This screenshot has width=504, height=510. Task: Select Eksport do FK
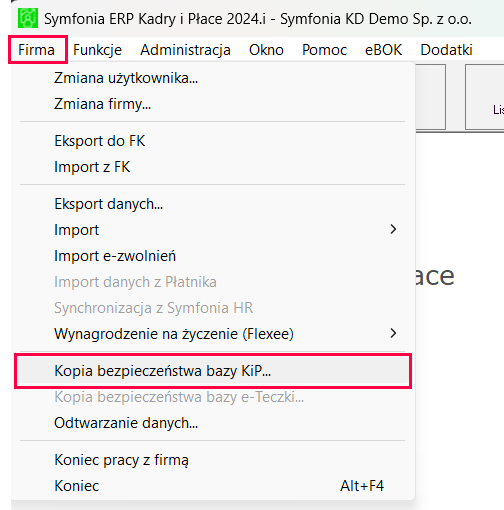[x=213, y=141]
